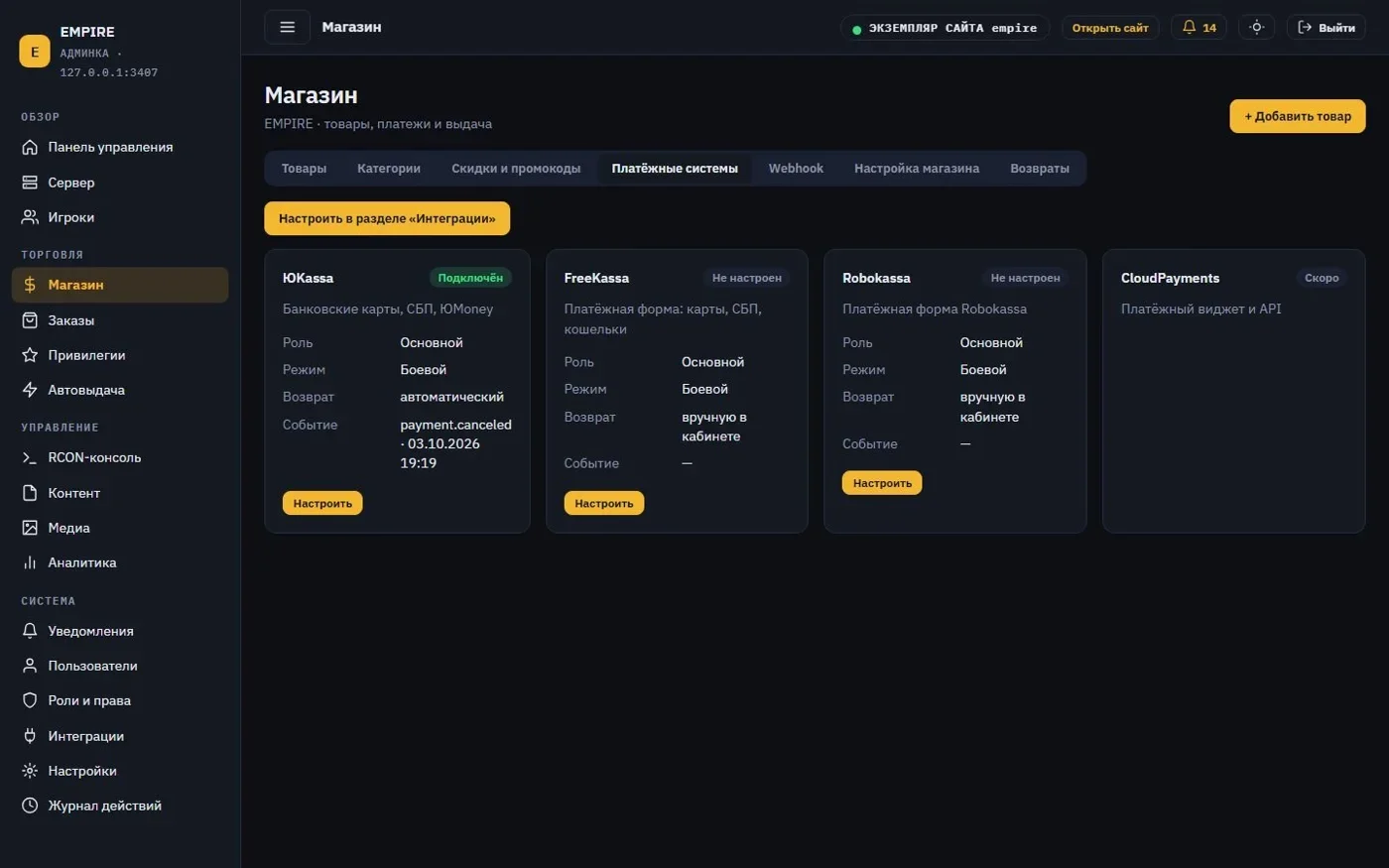Click the Открыть сайт link
Viewport: 1389px width, 868px height.
[x=1110, y=28]
